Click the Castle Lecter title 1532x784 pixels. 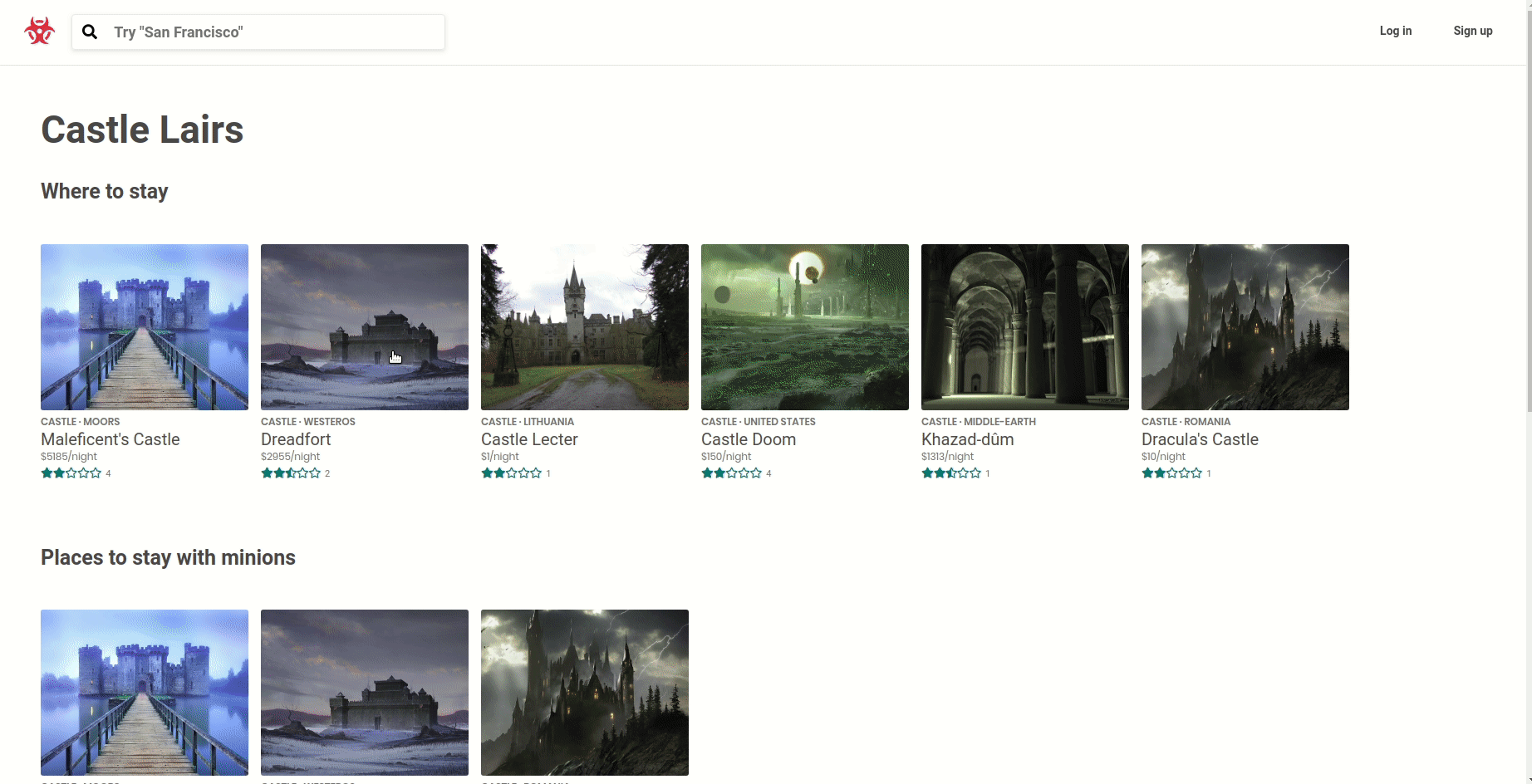click(x=529, y=439)
